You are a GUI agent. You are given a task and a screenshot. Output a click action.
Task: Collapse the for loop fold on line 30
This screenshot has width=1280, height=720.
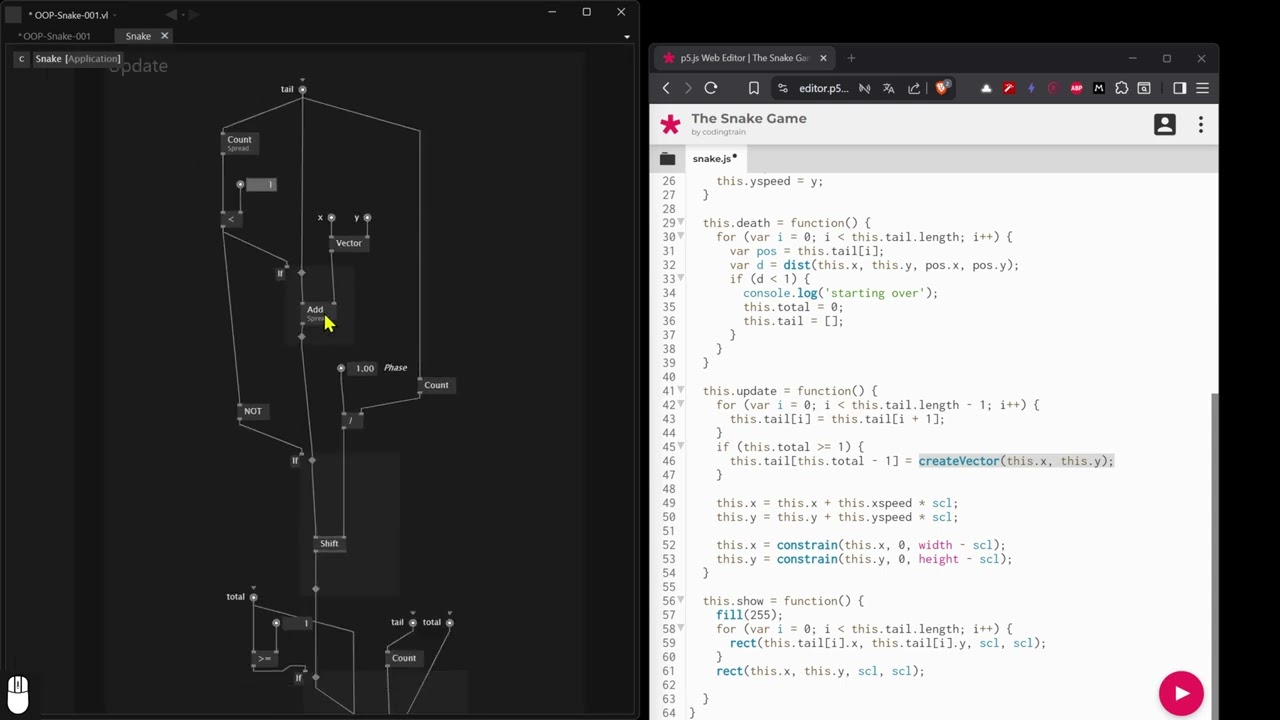pyautogui.click(x=682, y=236)
